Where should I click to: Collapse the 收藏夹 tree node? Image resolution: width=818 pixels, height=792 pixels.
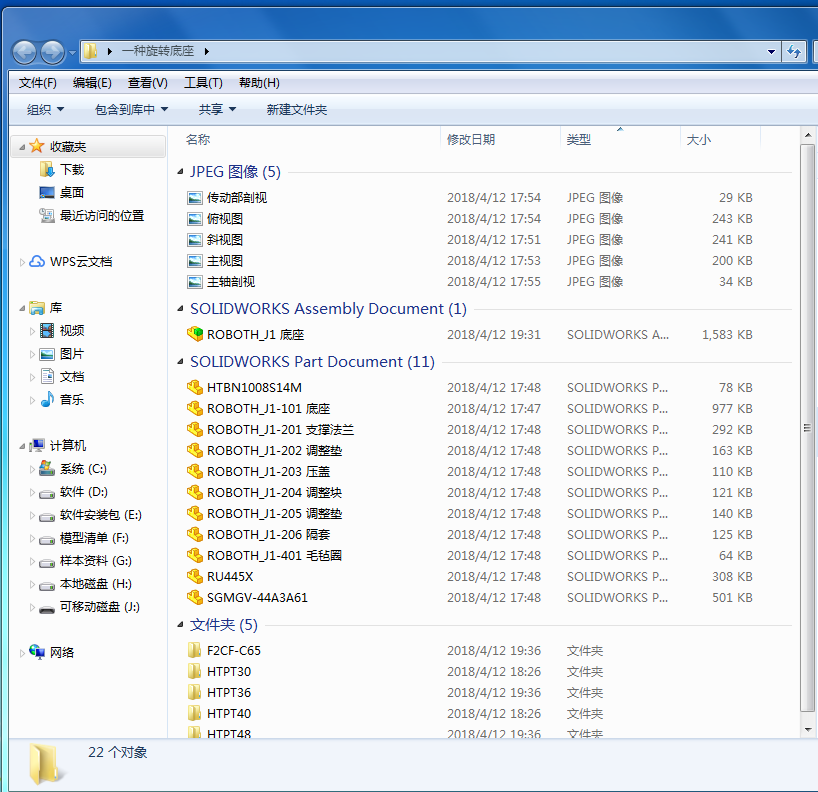tap(22, 147)
